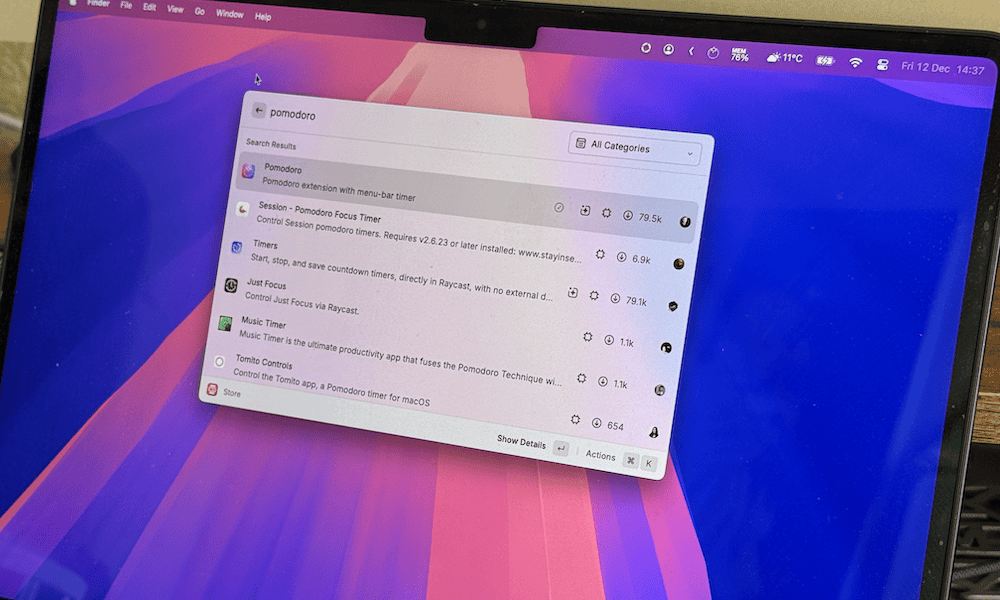Click the Show Details button
This screenshot has width=1000, height=600.
click(x=521, y=442)
